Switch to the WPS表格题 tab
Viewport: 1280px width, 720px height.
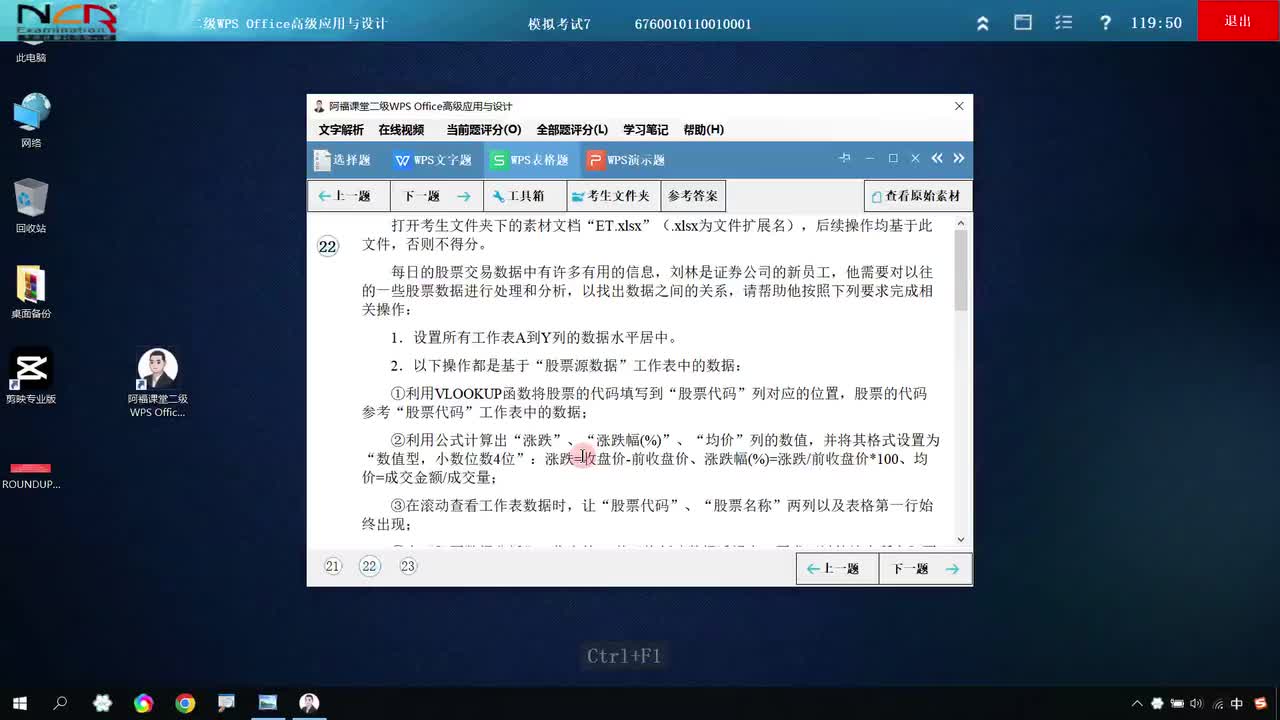(x=531, y=160)
